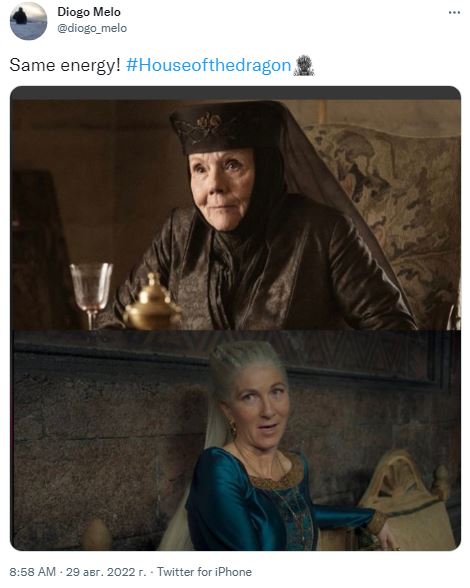Screen dimensions: 470x588
Task: Click the date 29 авг. 2022 г.
Action: point(106,572)
